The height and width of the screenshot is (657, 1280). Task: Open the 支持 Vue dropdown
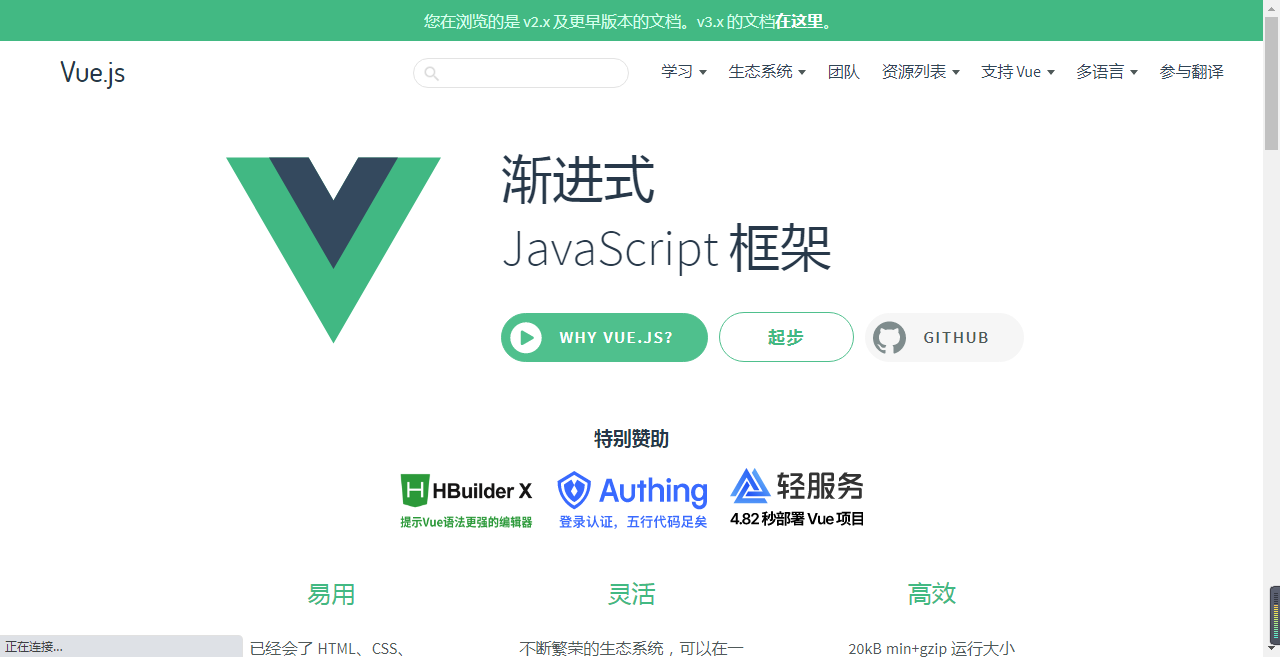click(x=1018, y=72)
